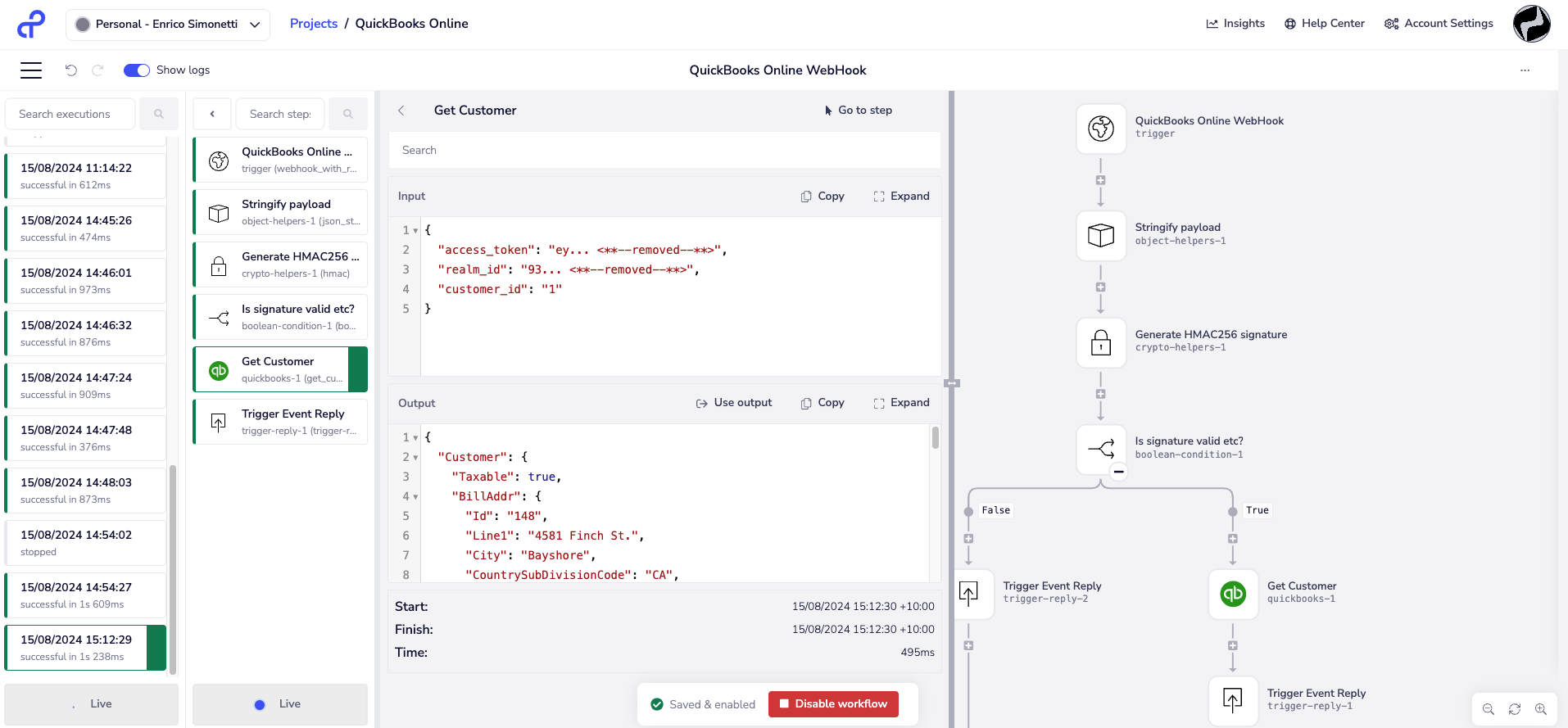Click the search steps magnifier button

click(348, 114)
